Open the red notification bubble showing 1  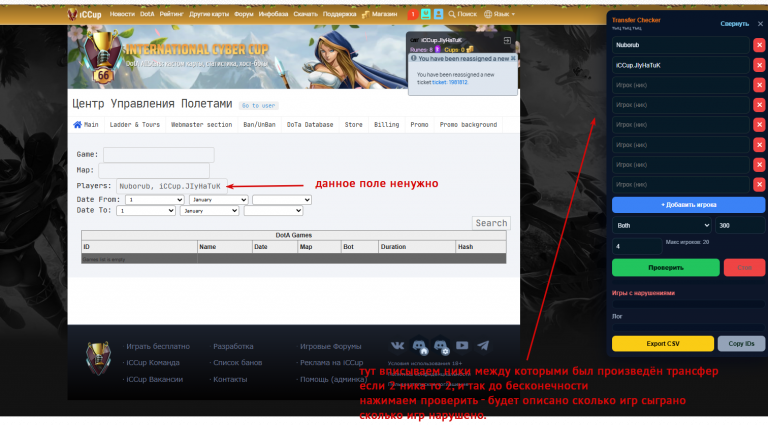412,14
